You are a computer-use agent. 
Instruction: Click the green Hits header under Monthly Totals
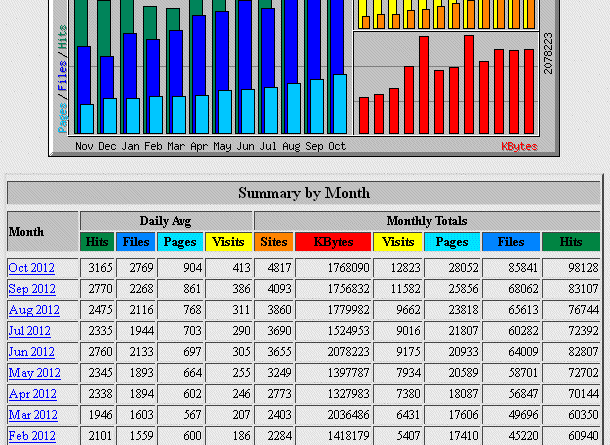click(x=571, y=242)
